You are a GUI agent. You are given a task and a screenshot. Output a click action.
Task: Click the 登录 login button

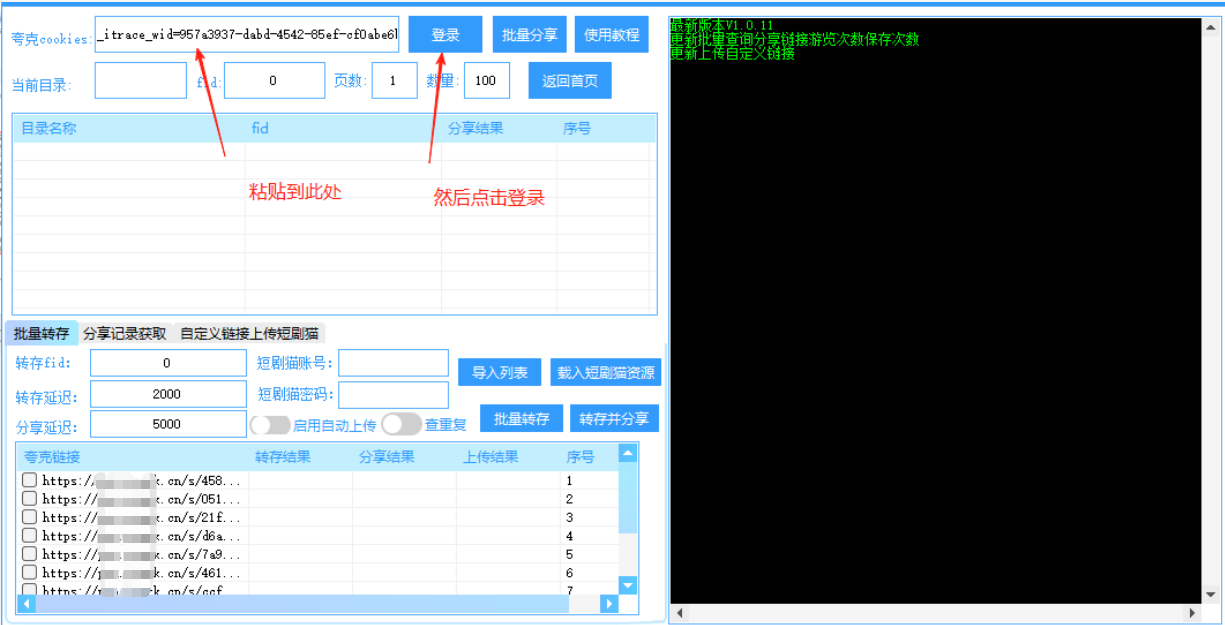[x=445, y=35]
